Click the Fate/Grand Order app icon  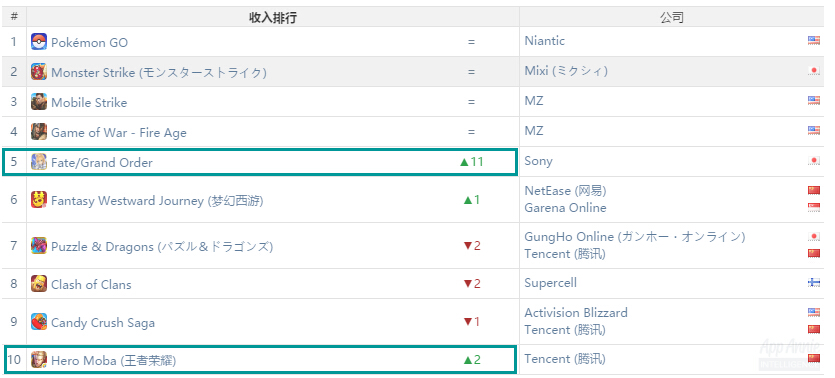[39, 162]
